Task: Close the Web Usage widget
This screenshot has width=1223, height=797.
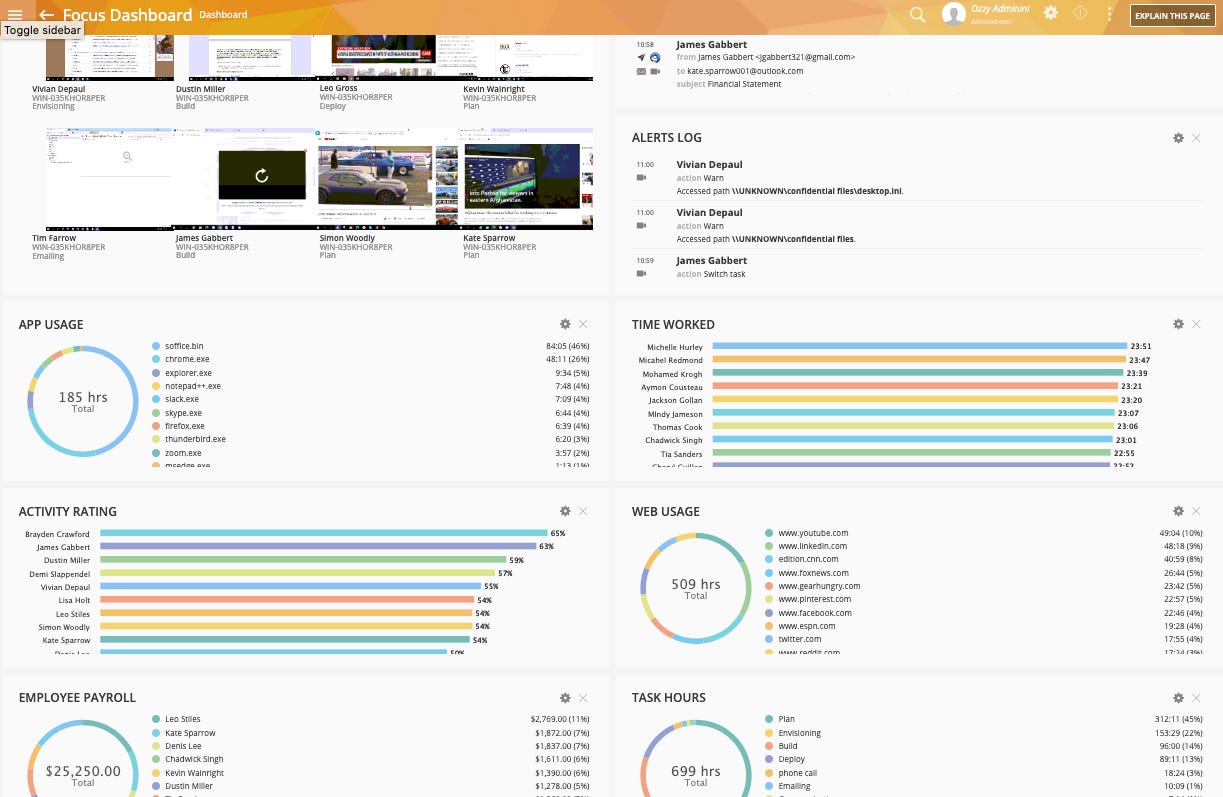Action: [x=1196, y=511]
